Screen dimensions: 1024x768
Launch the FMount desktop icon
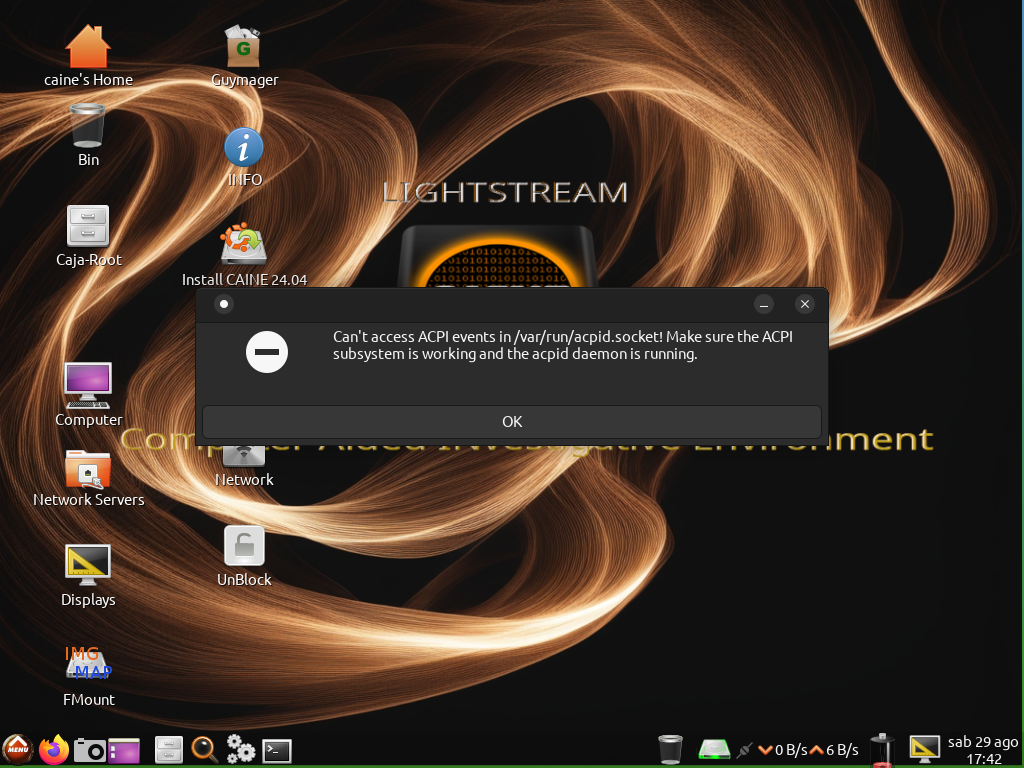click(x=88, y=676)
